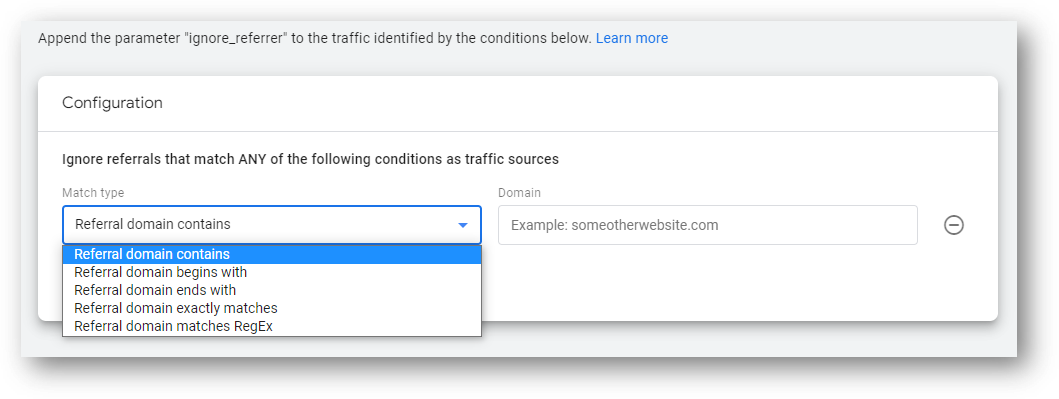1059x399 pixels.
Task: Remove the condition with the minus circle icon
Action: 953,225
